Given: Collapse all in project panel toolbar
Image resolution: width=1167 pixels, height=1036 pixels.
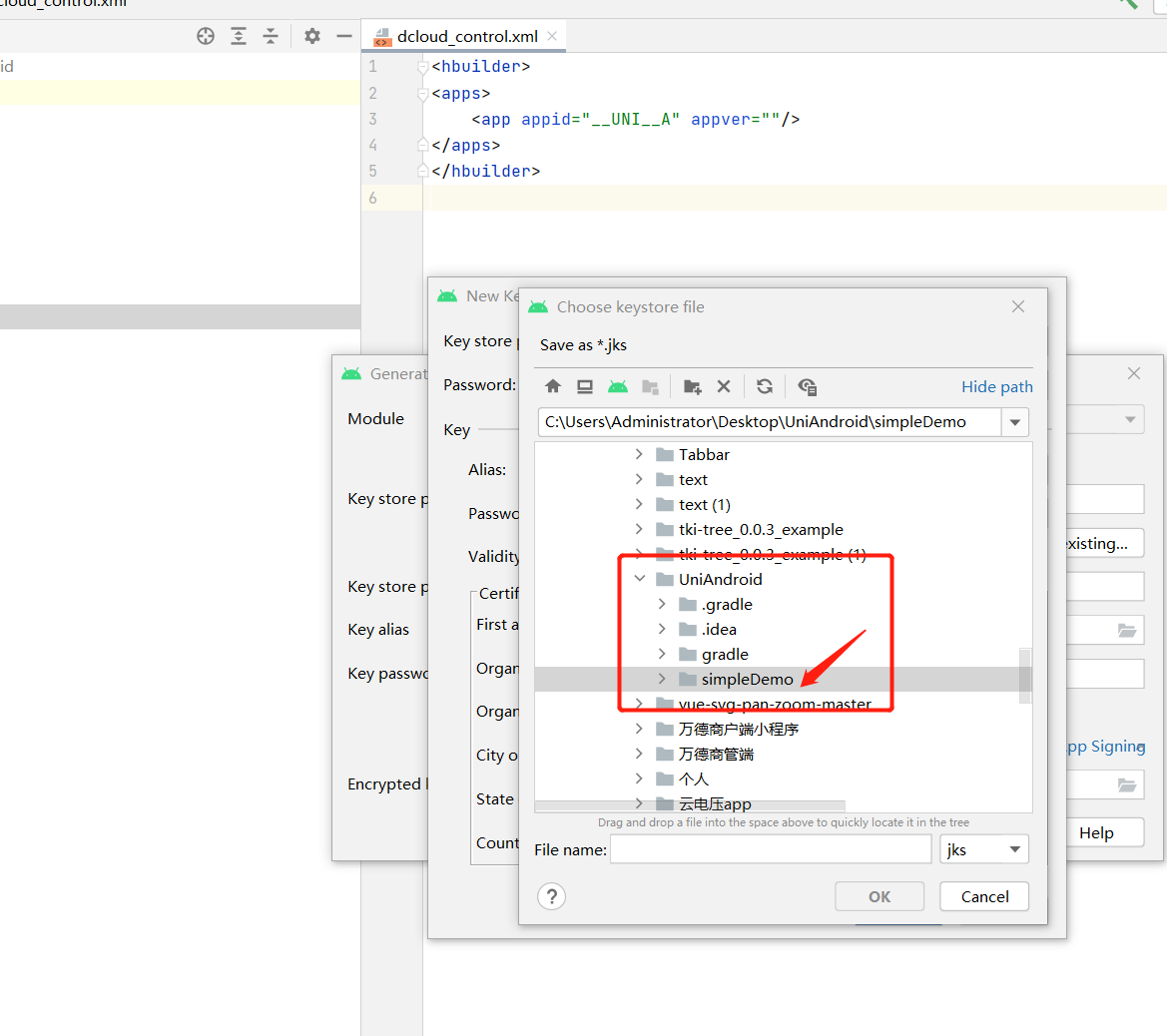Looking at the screenshot, I should (x=271, y=36).
